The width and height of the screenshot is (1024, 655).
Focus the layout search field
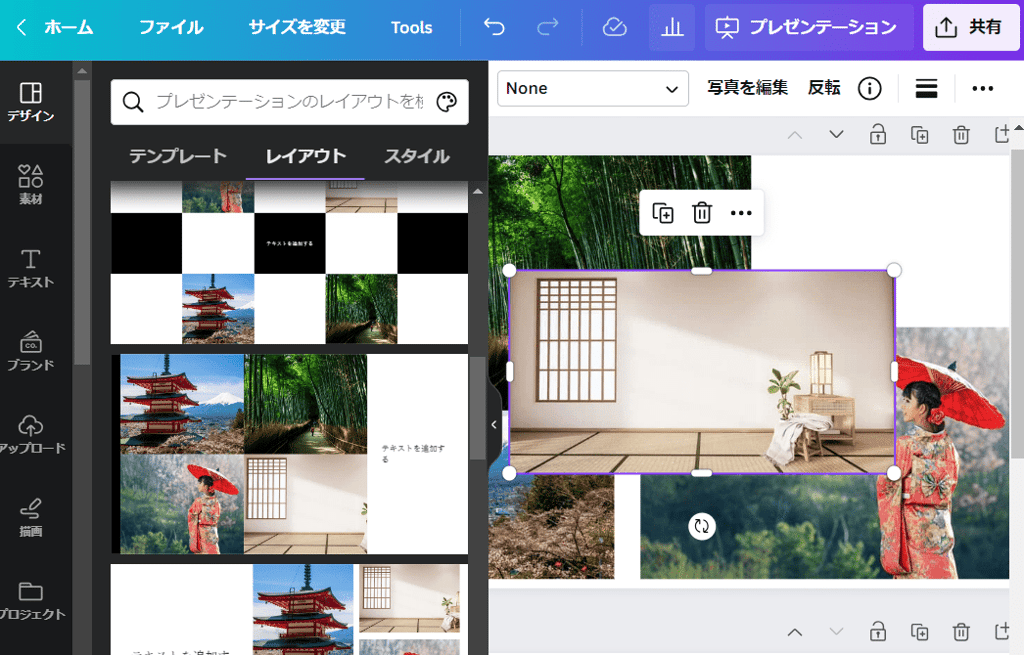point(289,102)
